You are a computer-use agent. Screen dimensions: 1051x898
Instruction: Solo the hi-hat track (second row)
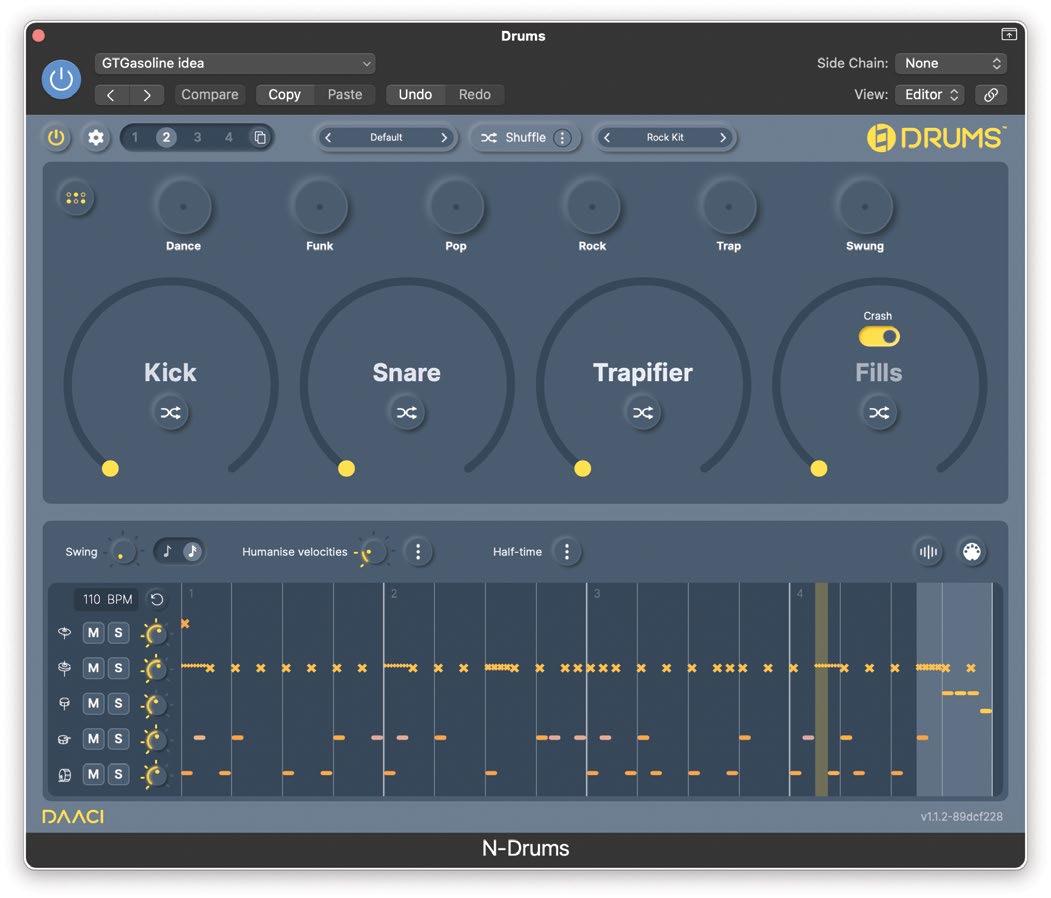[119, 668]
